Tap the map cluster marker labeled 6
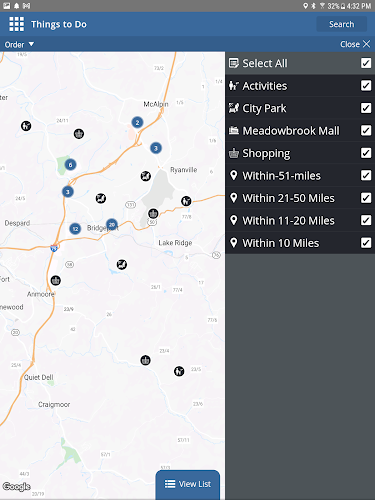 (x=70, y=165)
